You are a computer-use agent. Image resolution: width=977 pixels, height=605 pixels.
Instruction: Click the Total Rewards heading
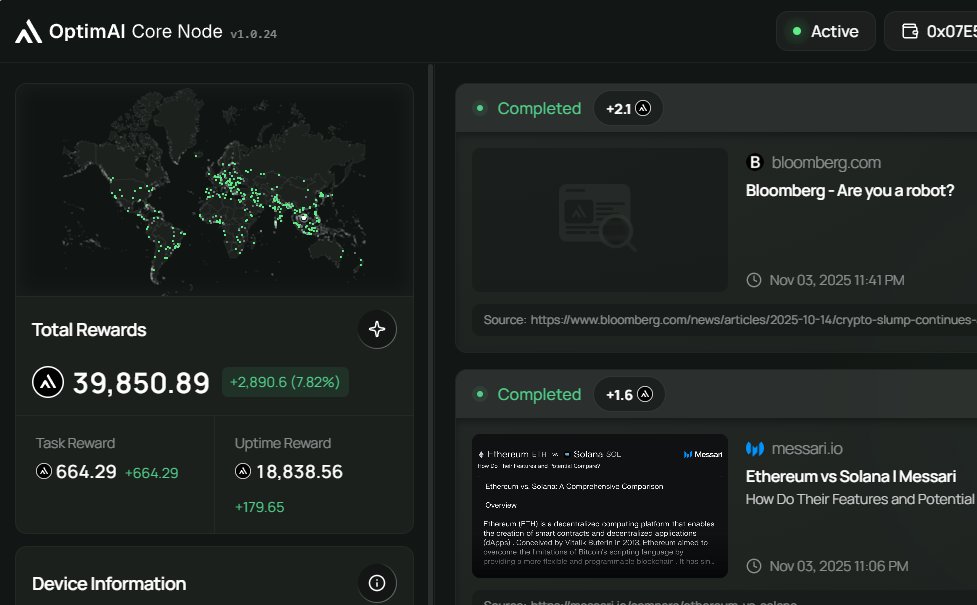(x=89, y=330)
